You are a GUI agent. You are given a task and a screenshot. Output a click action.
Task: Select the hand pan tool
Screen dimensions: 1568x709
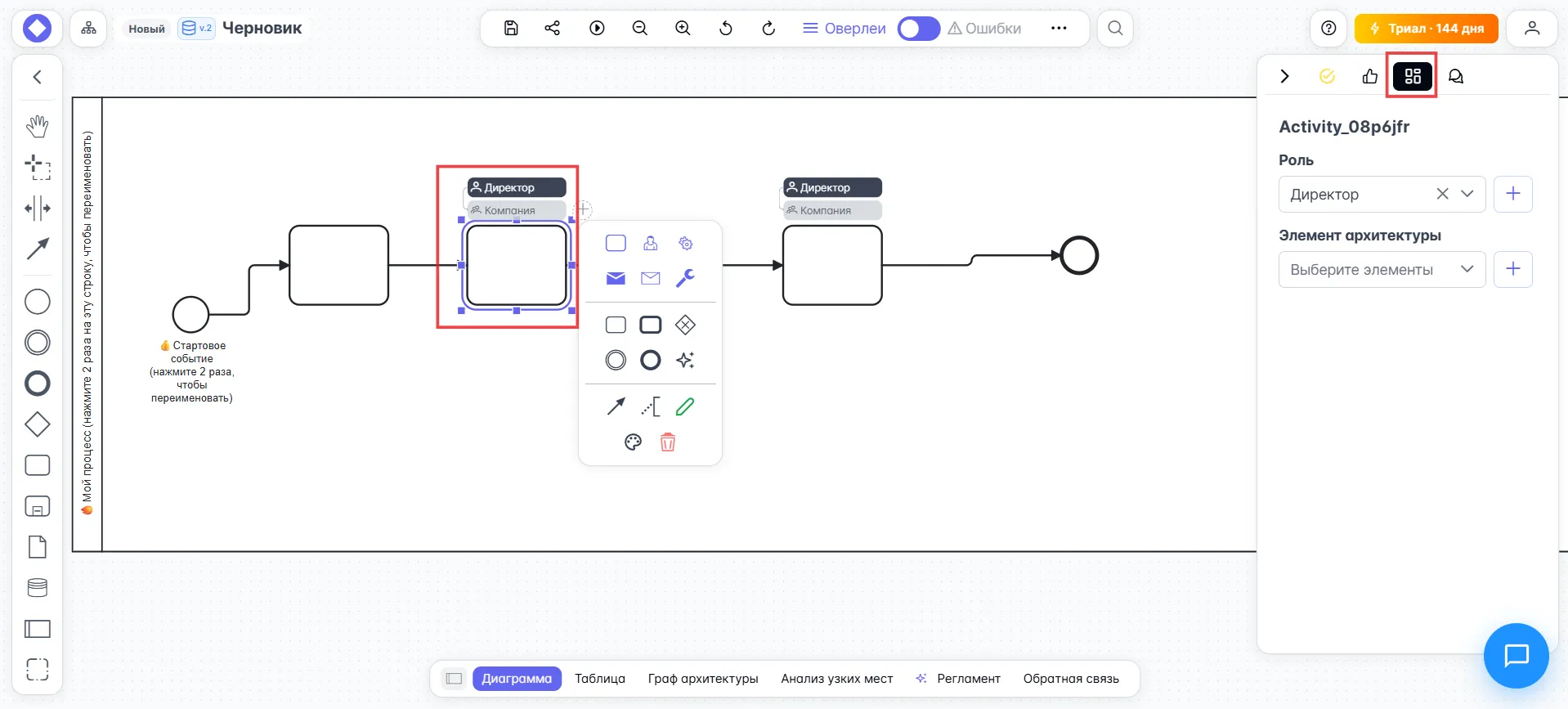(38, 126)
